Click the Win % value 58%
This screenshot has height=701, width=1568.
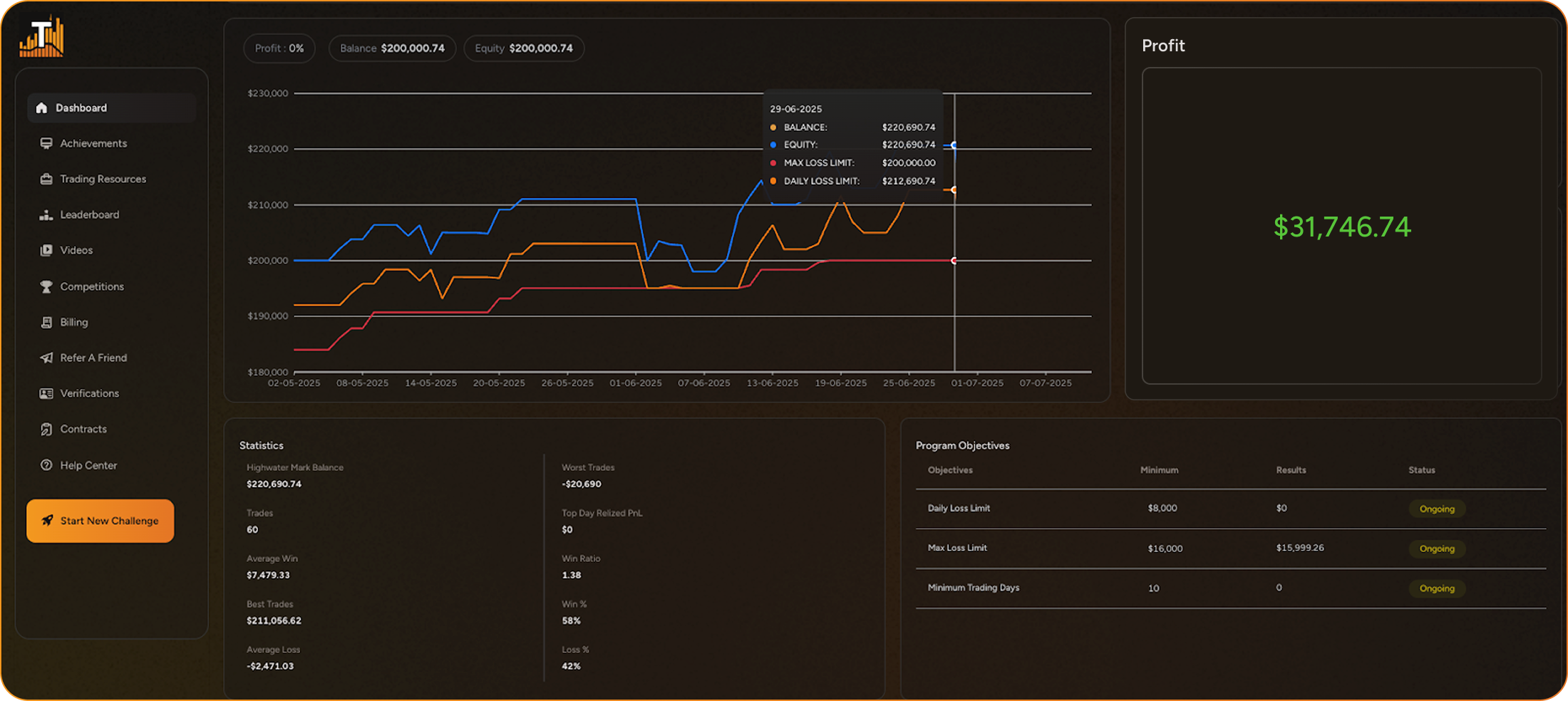pyautogui.click(x=571, y=620)
